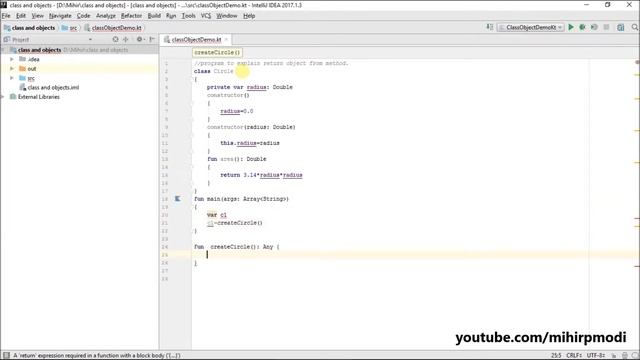Image resolution: width=640 pixels, height=360 pixels.
Task: Open the File menu
Action: tap(6, 16)
